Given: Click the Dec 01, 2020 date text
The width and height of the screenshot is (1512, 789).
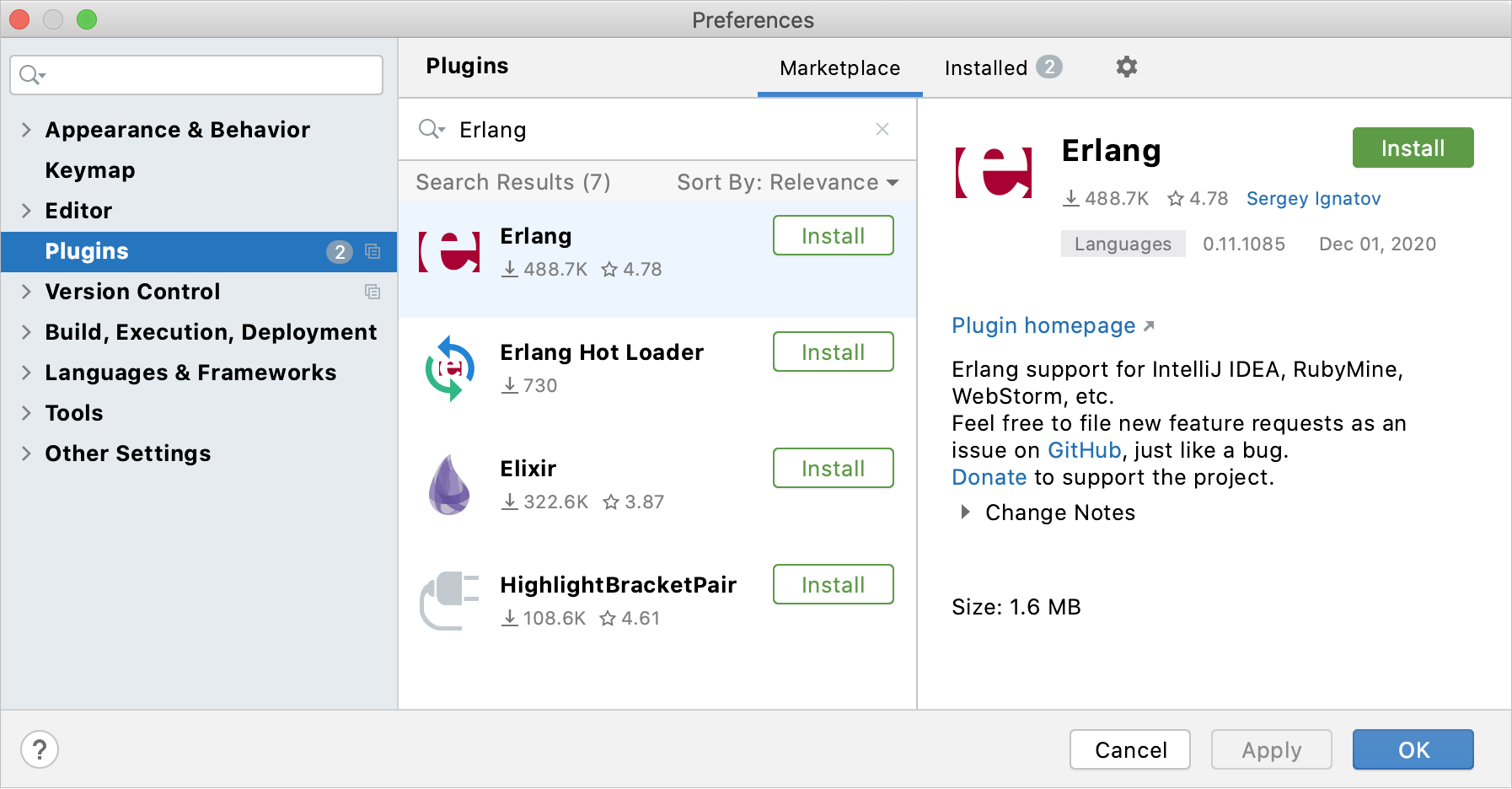Looking at the screenshot, I should [1378, 244].
